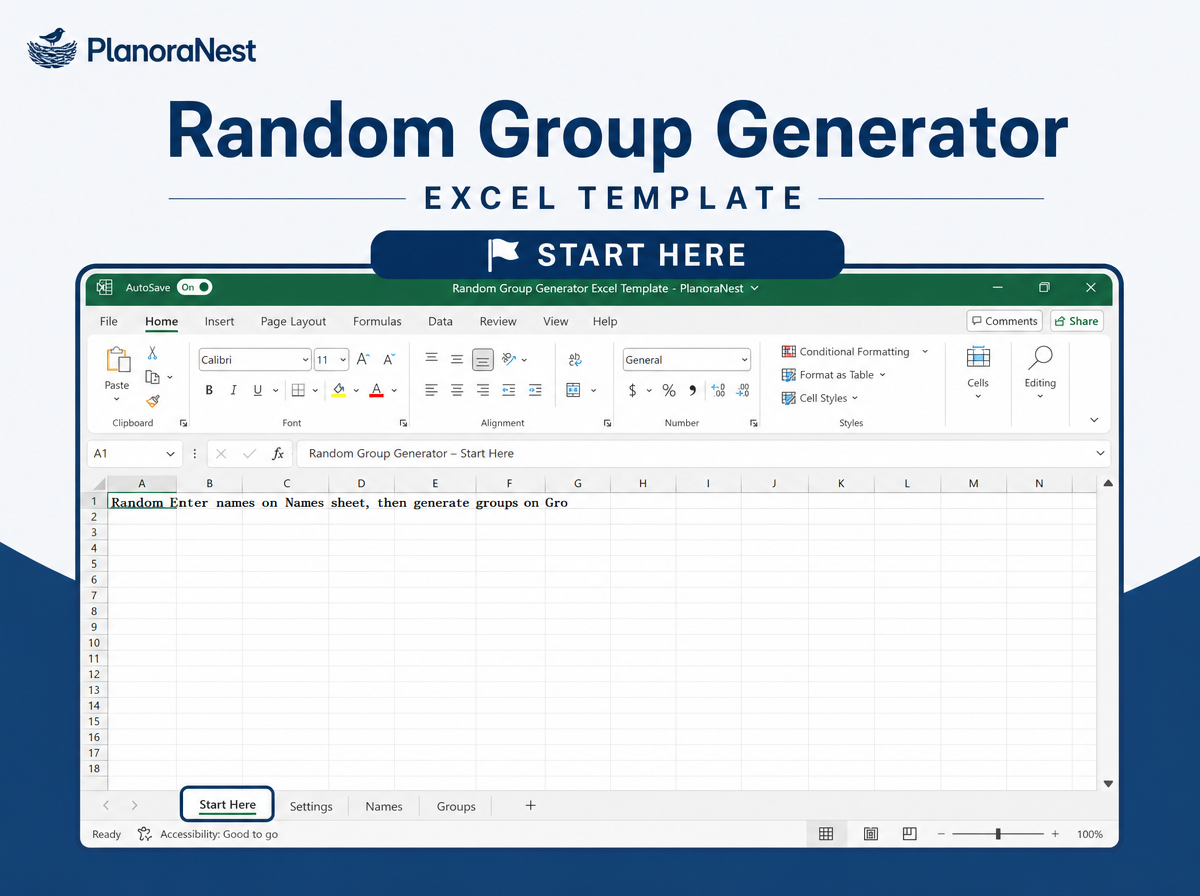Open the Names sheet tab
Viewport: 1200px width, 896px height.
[x=384, y=806]
